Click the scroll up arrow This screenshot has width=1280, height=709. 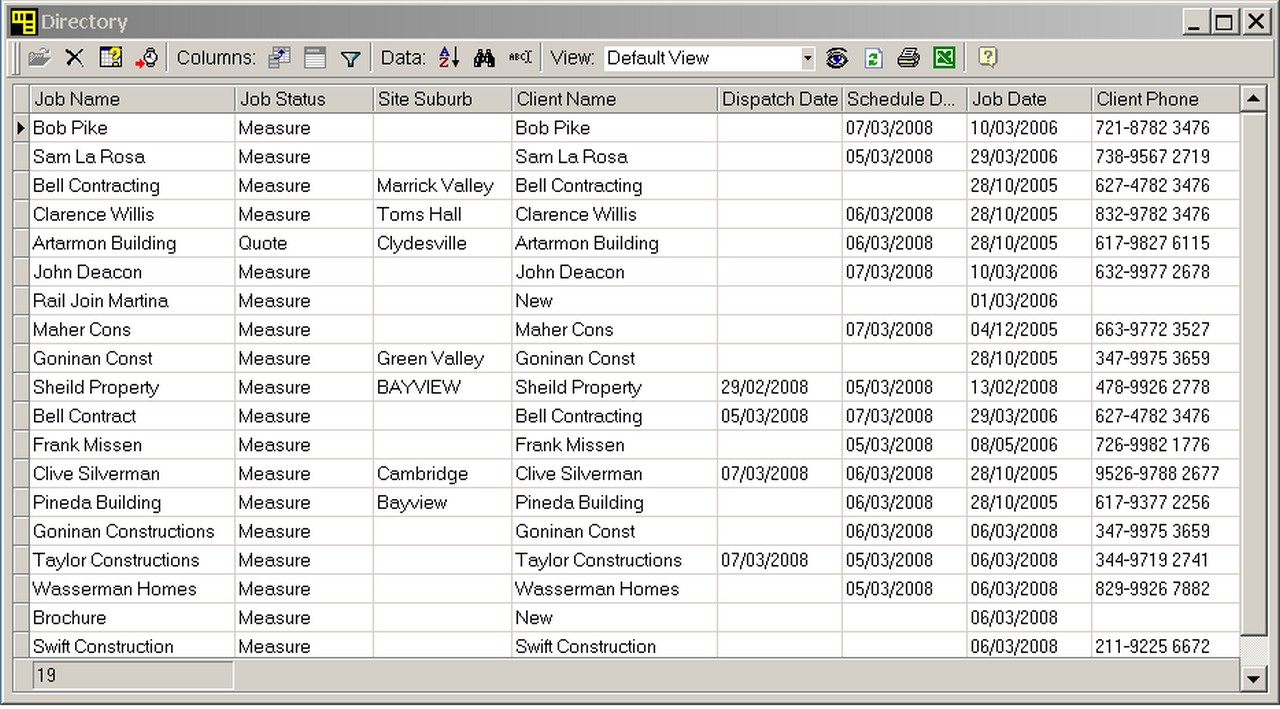(x=1253, y=99)
